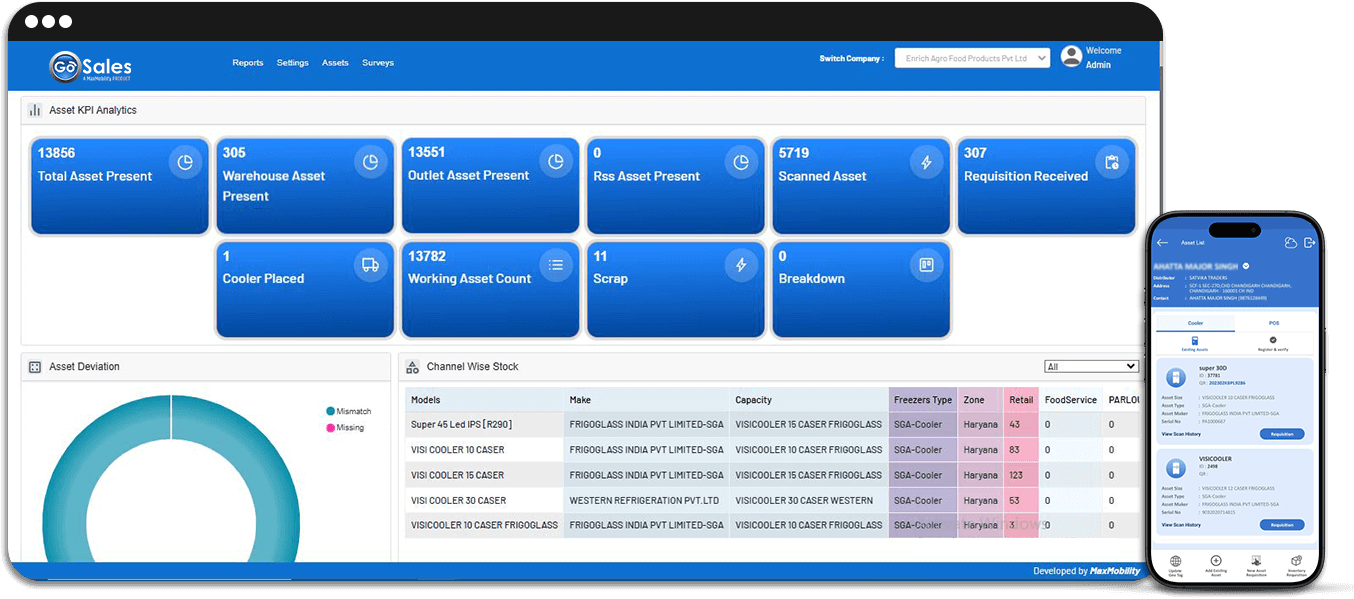
Task: Open the Surveys menu
Action: pyautogui.click(x=378, y=63)
